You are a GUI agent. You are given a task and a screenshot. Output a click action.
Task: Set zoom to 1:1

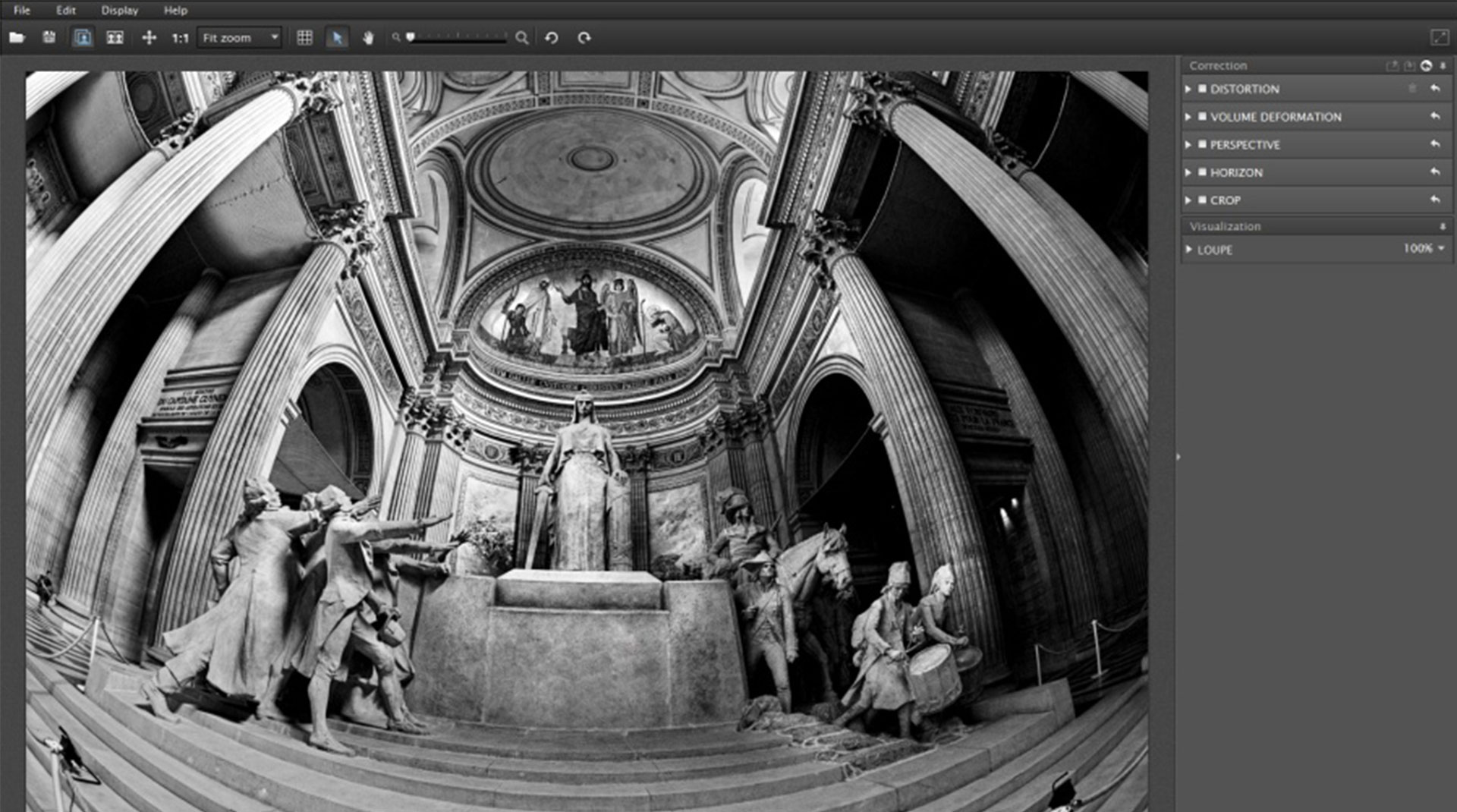point(180,38)
